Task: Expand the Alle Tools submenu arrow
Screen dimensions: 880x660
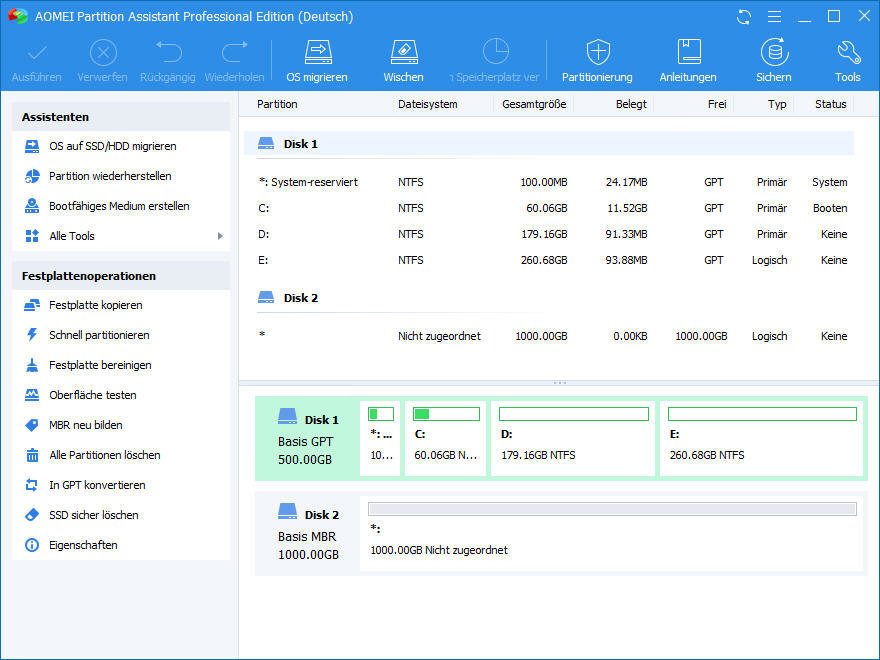Action: pyautogui.click(x=220, y=236)
